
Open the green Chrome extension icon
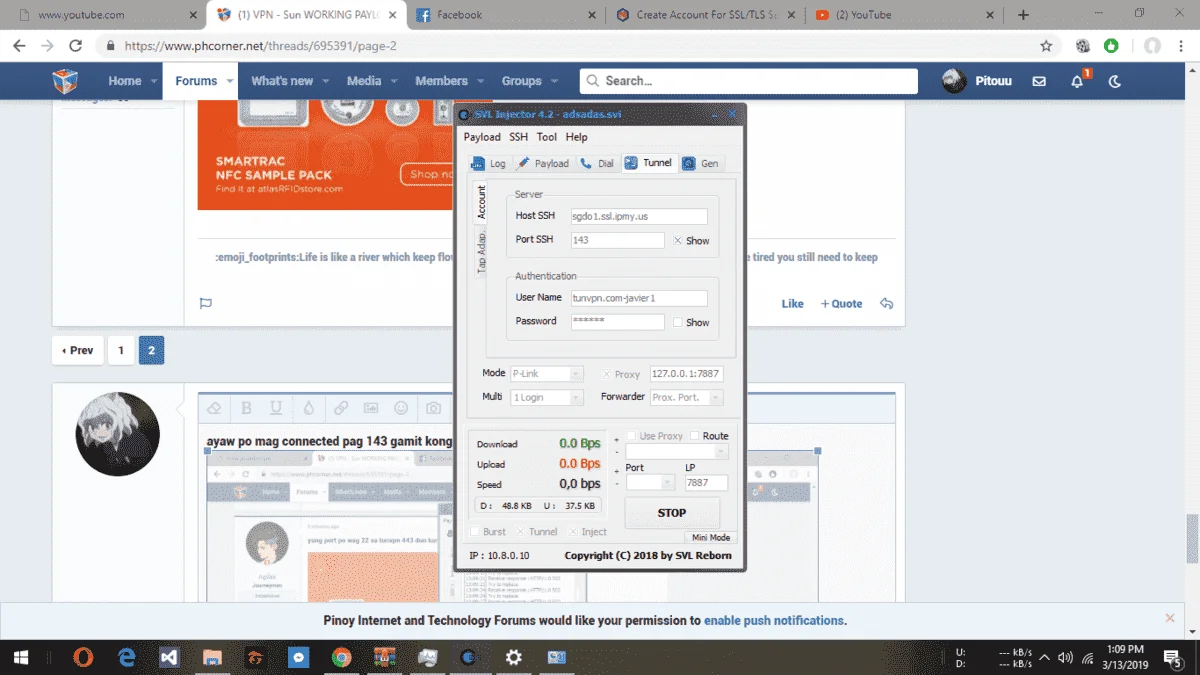pyautogui.click(x=1111, y=46)
